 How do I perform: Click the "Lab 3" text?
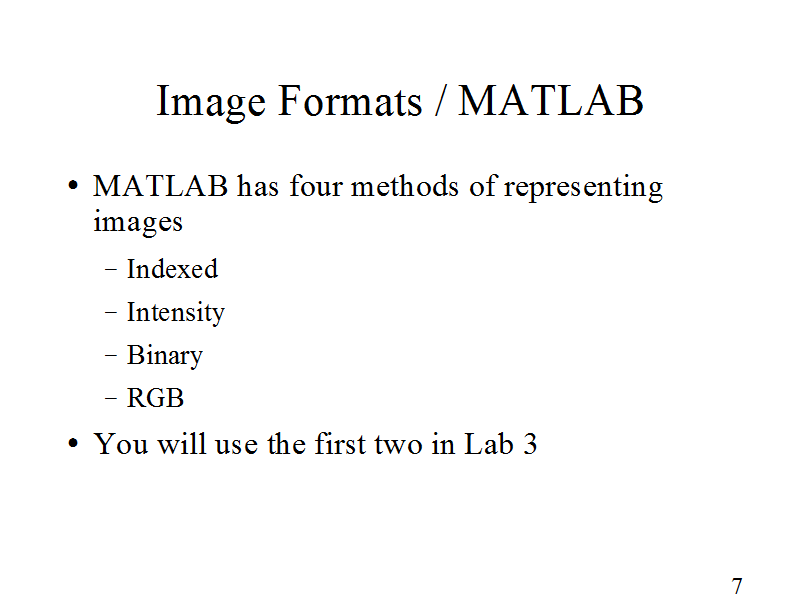501,444
